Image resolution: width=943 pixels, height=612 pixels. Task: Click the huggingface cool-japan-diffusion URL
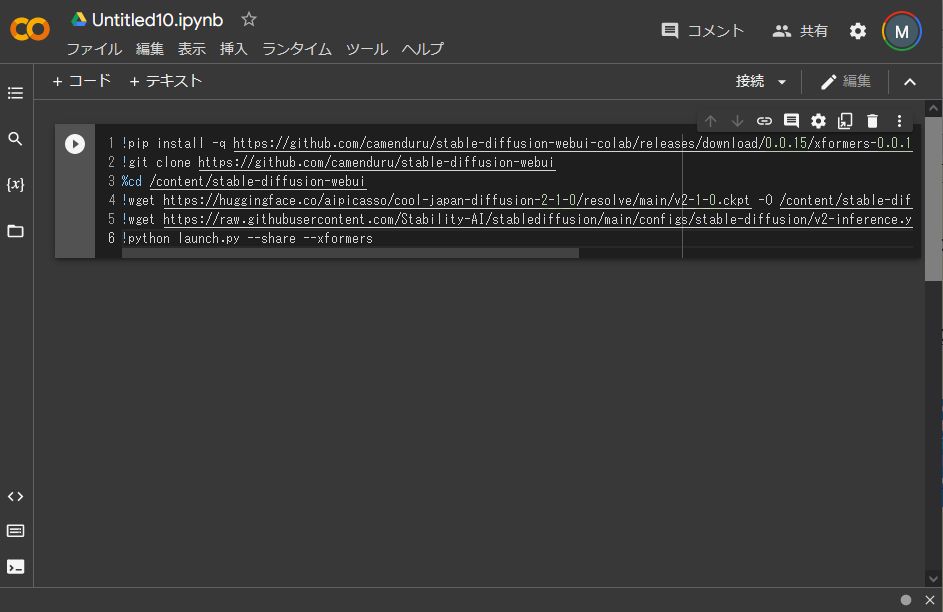pyautogui.click(x=456, y=200)
